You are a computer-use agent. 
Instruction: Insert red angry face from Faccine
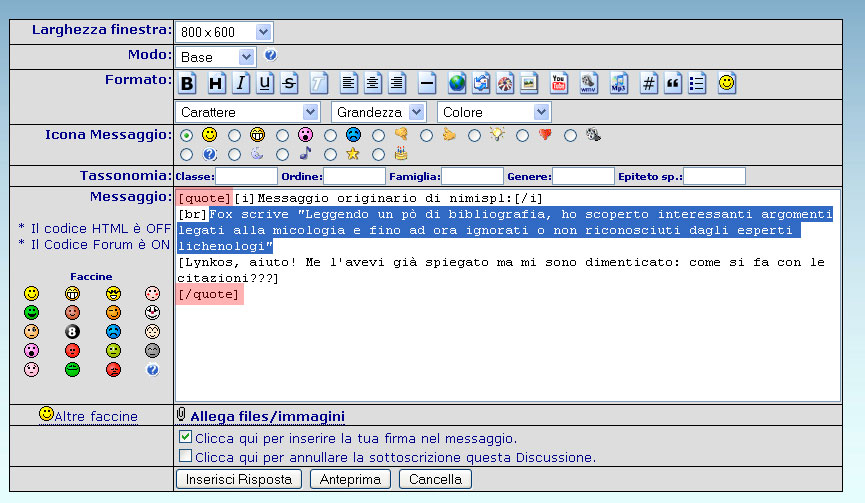113,369
